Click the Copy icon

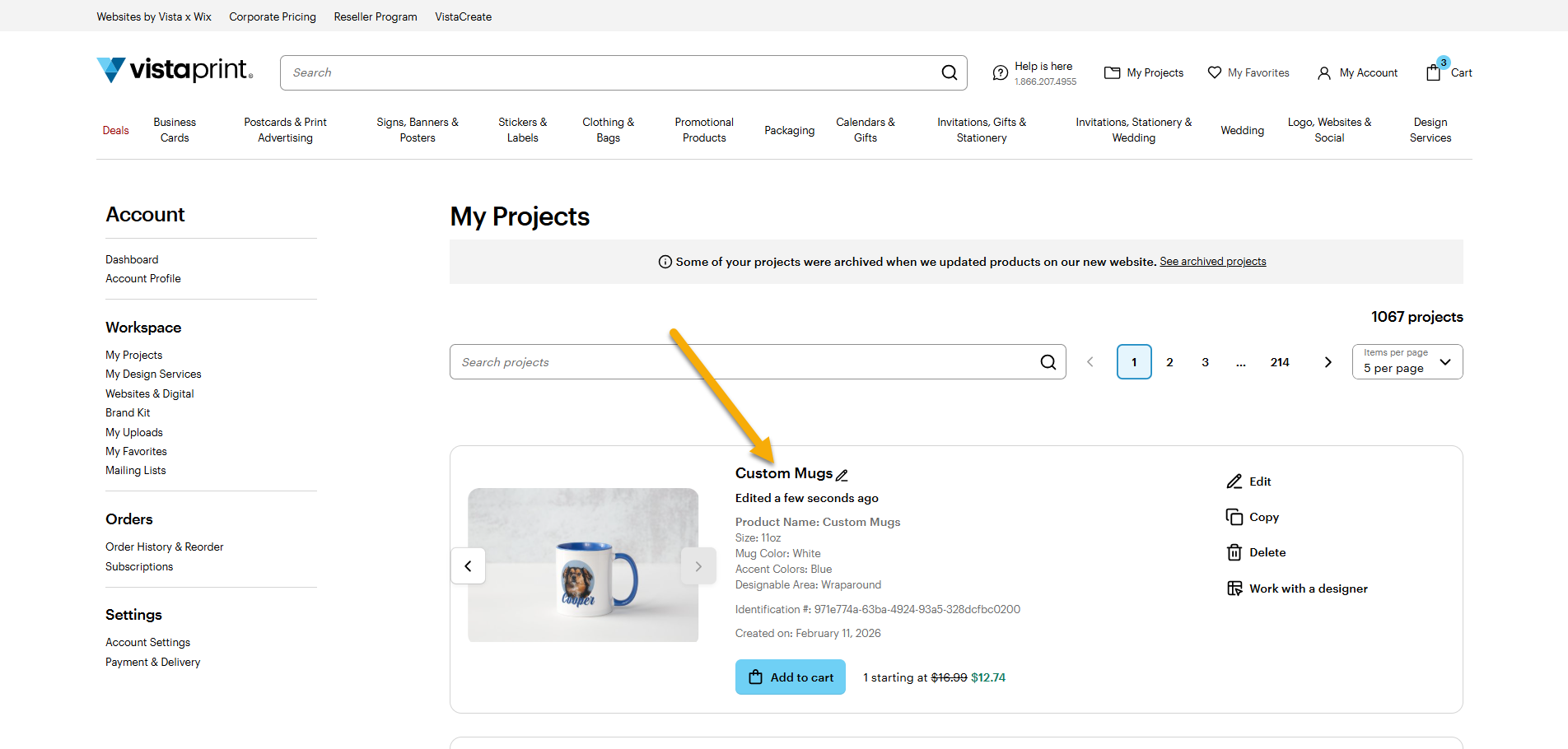(1234, 517)
